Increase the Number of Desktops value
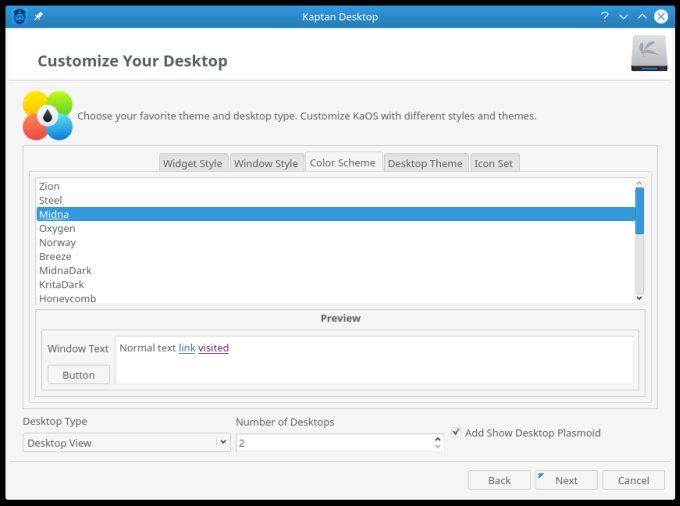The width and height of the screenshot is (680, 506). point(438,437)
